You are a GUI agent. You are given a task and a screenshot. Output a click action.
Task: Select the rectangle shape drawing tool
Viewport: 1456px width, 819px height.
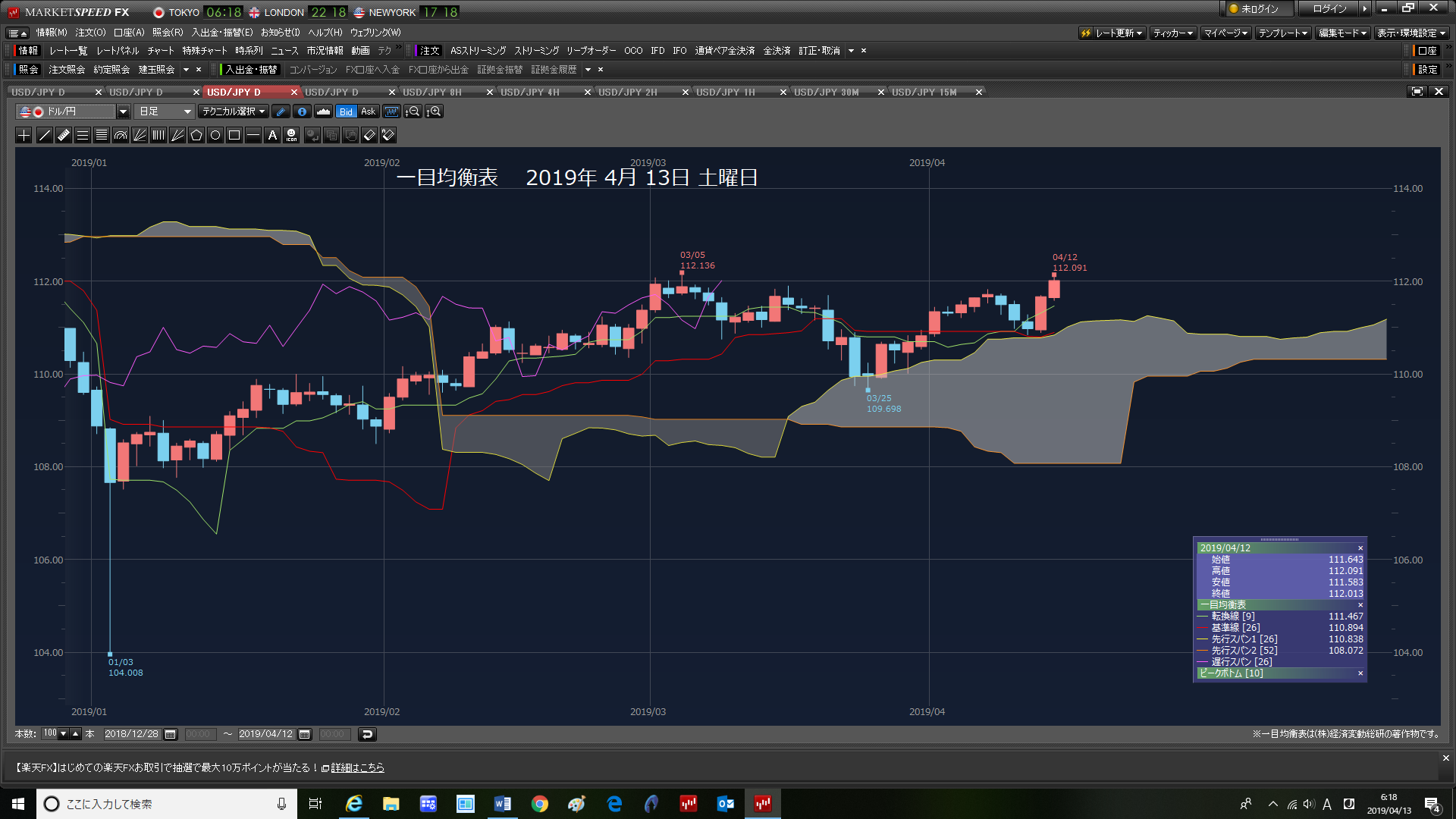tap(234, 135)
